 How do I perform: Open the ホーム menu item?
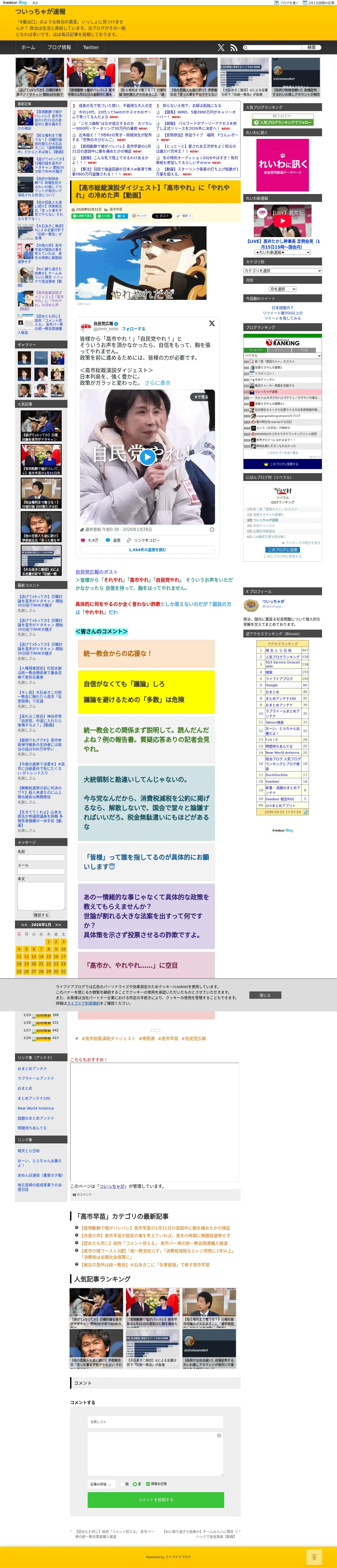(28, 48)
